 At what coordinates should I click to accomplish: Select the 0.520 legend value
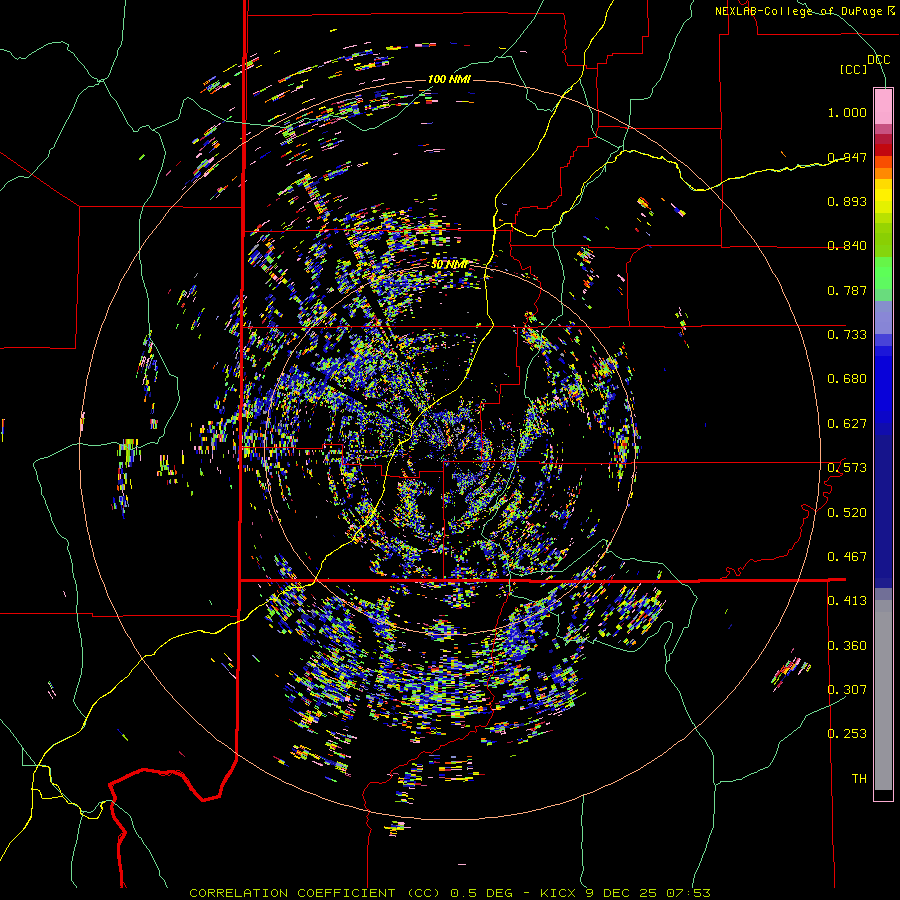tap(847, 513)
